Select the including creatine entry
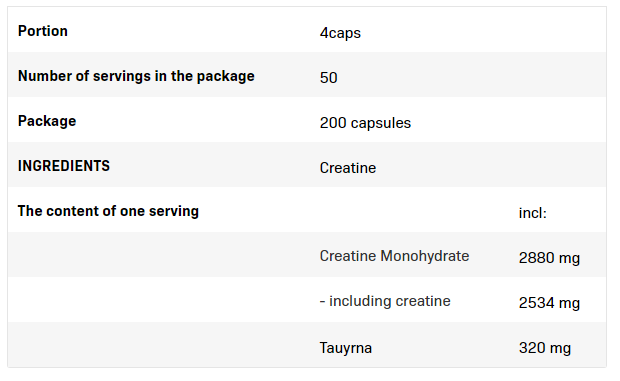 (x=385, y=301)
